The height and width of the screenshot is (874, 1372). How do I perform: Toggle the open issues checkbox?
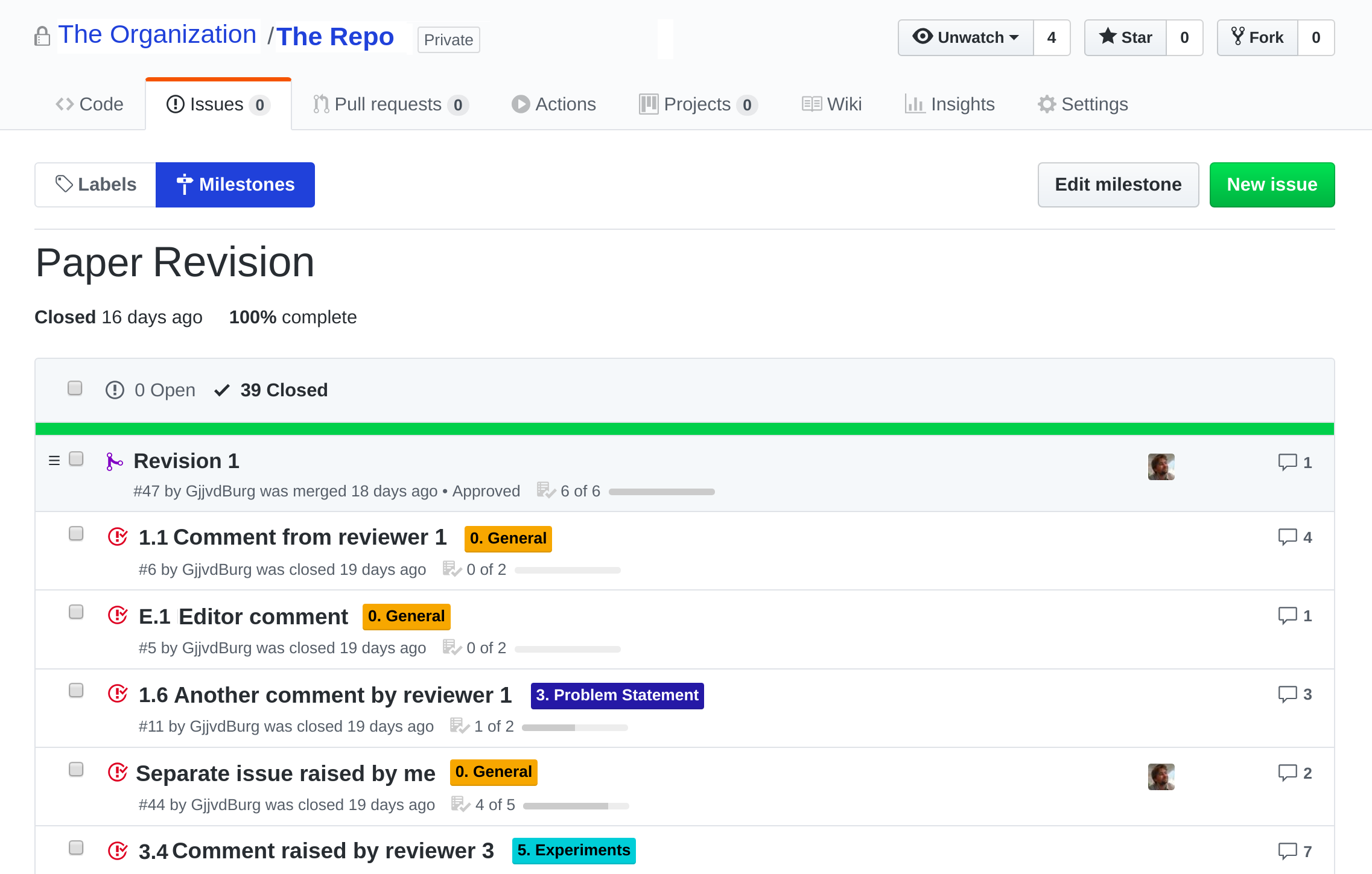tap(75, 389)
